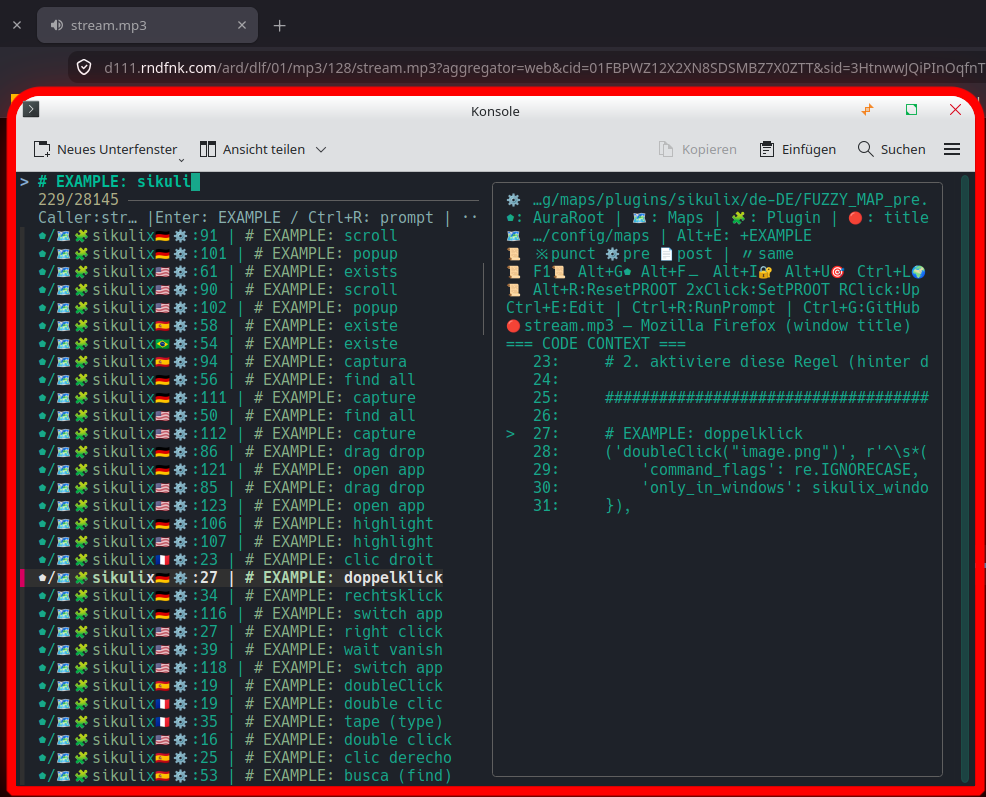
Task: Click the red circle icon beside 'stream.mp3 – Mozilla Firefox'
Action: point(513,326)
